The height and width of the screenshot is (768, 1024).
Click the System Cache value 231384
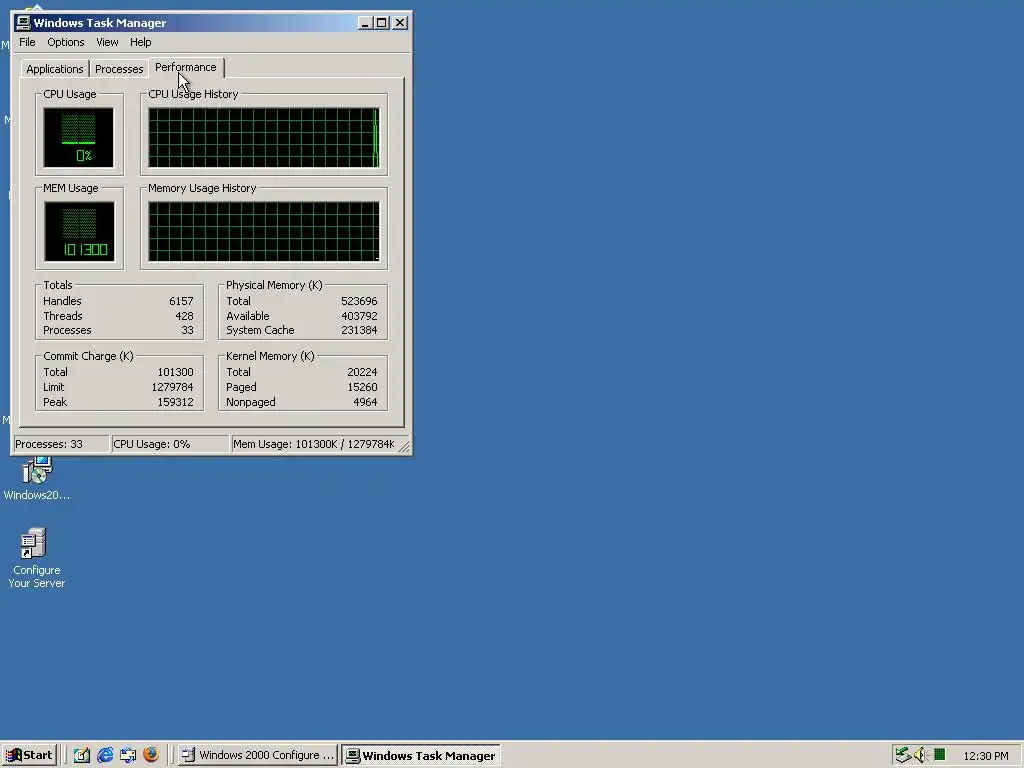[359, 330]
